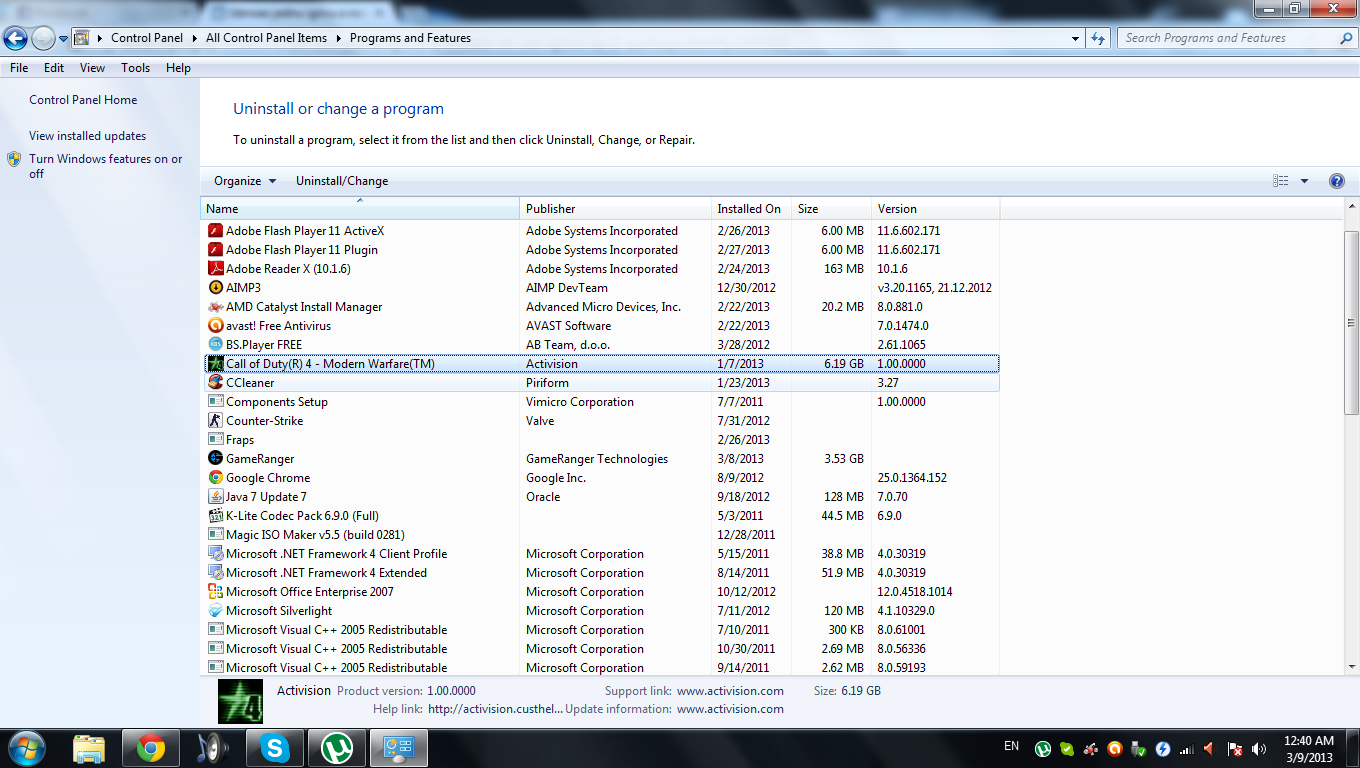The height and width of the screenshot is (768, 1360).
Task: Click the Counter-Strike program icon
Action: pos(215,421)
